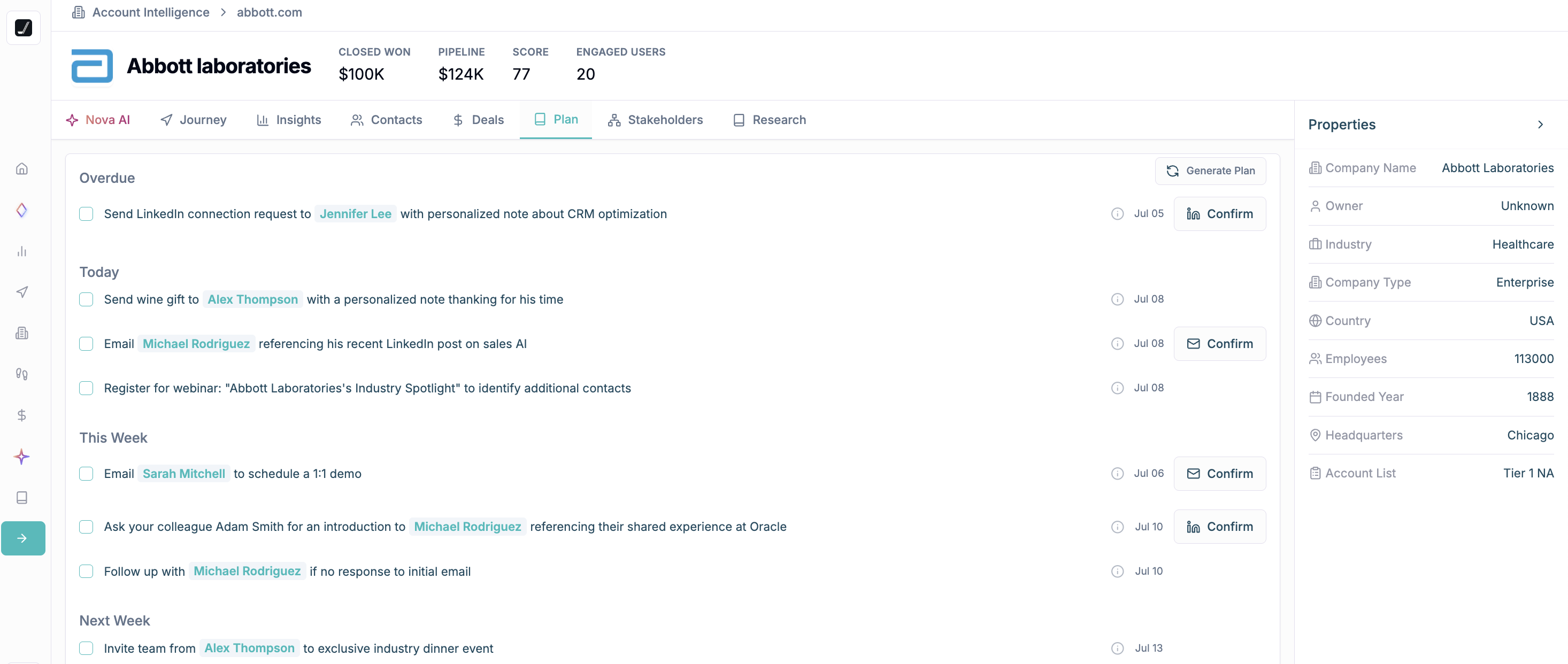Click the dollar sign sidebar icon
The image size is (1568, 664).
(22, 415)
